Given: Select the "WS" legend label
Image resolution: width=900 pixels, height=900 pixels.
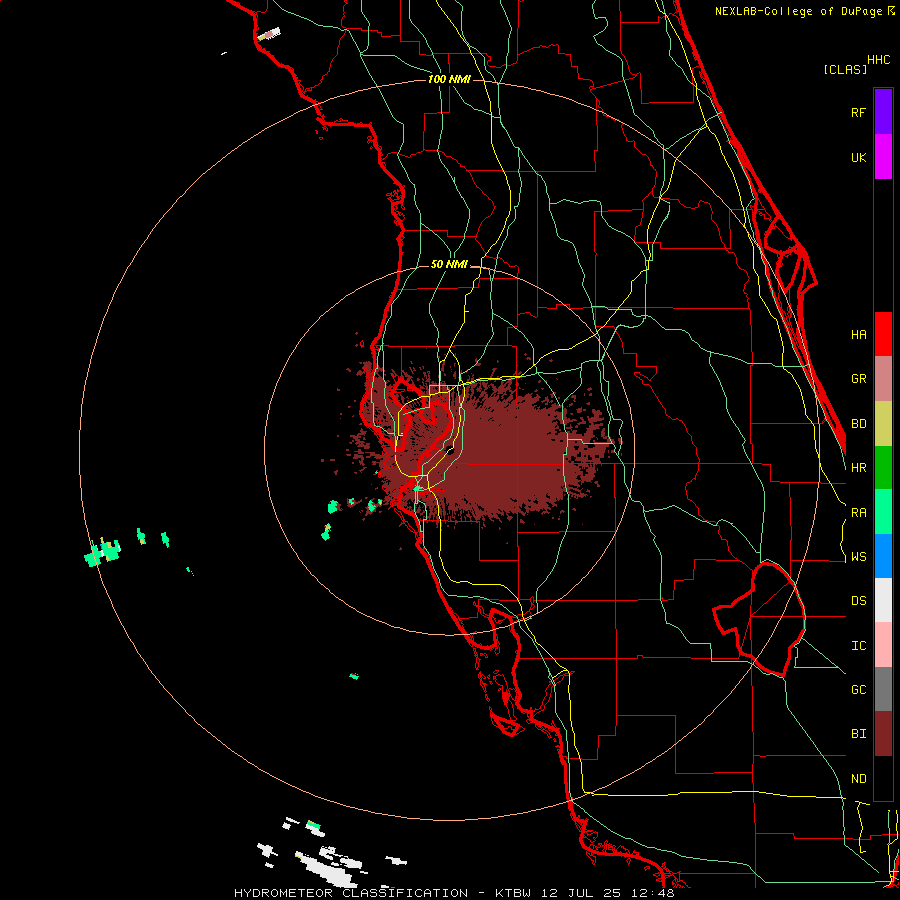Looking at the screenshot, I should tap(858, 557).
